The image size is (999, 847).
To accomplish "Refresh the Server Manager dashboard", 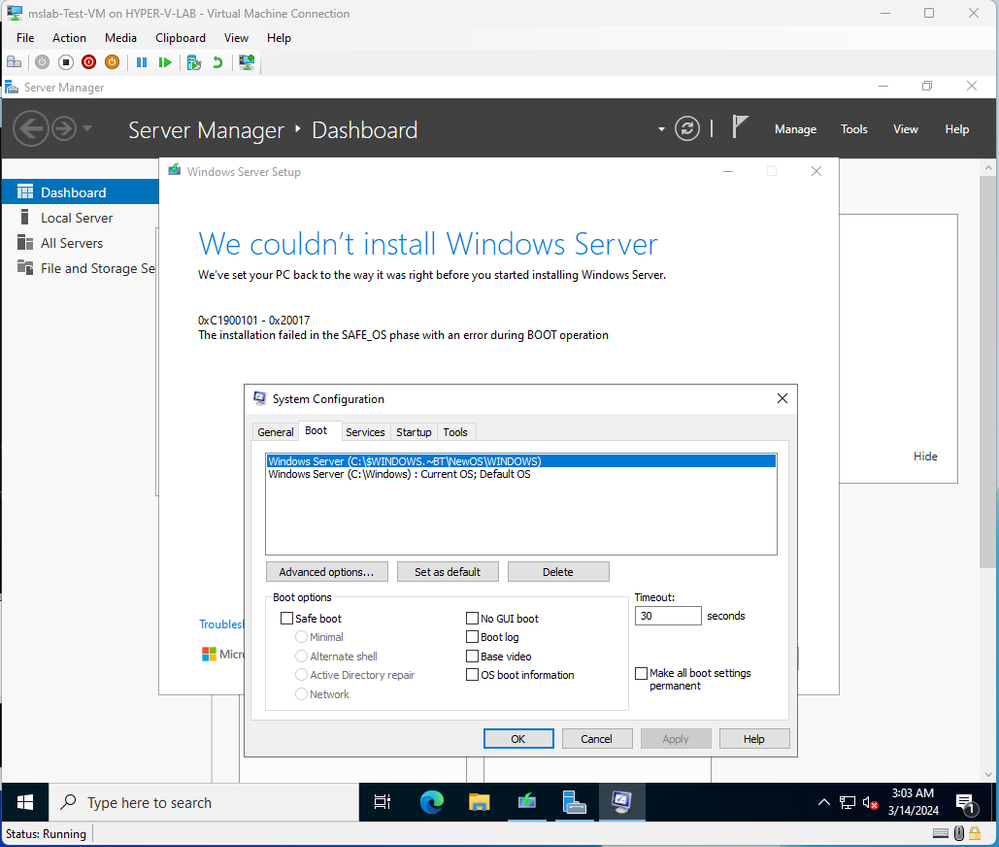I will tap(687, 129).
